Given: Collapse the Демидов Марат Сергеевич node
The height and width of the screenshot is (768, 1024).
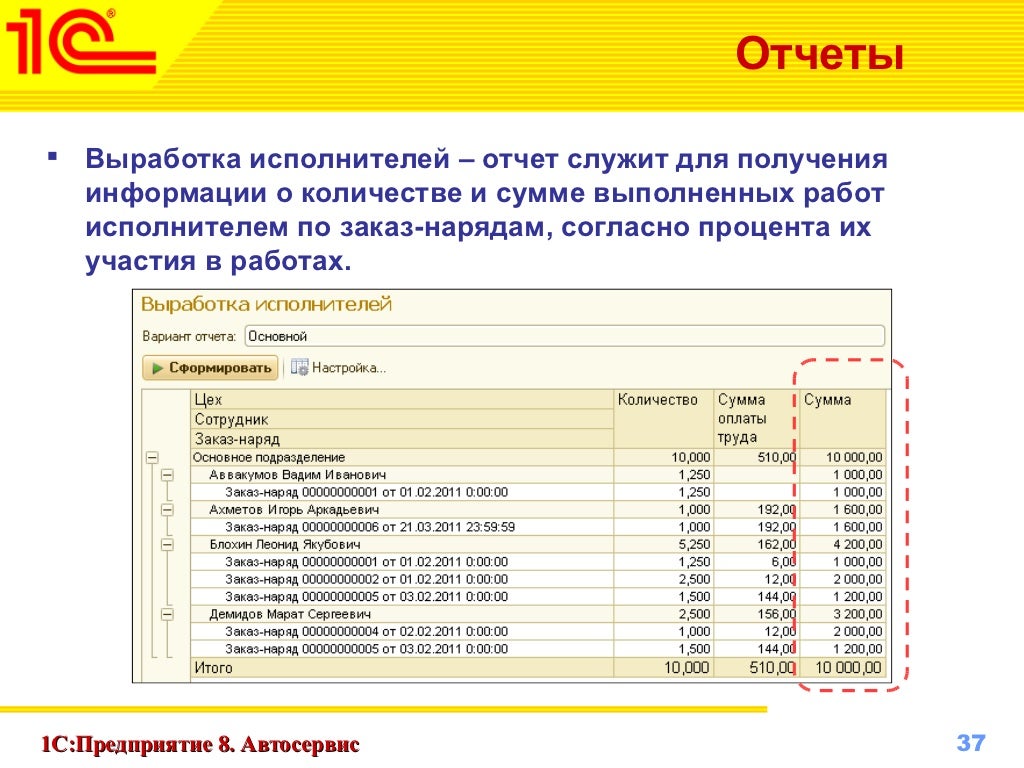Looking at the screenshot, I should pyautogui.click(x=168, y=615).
